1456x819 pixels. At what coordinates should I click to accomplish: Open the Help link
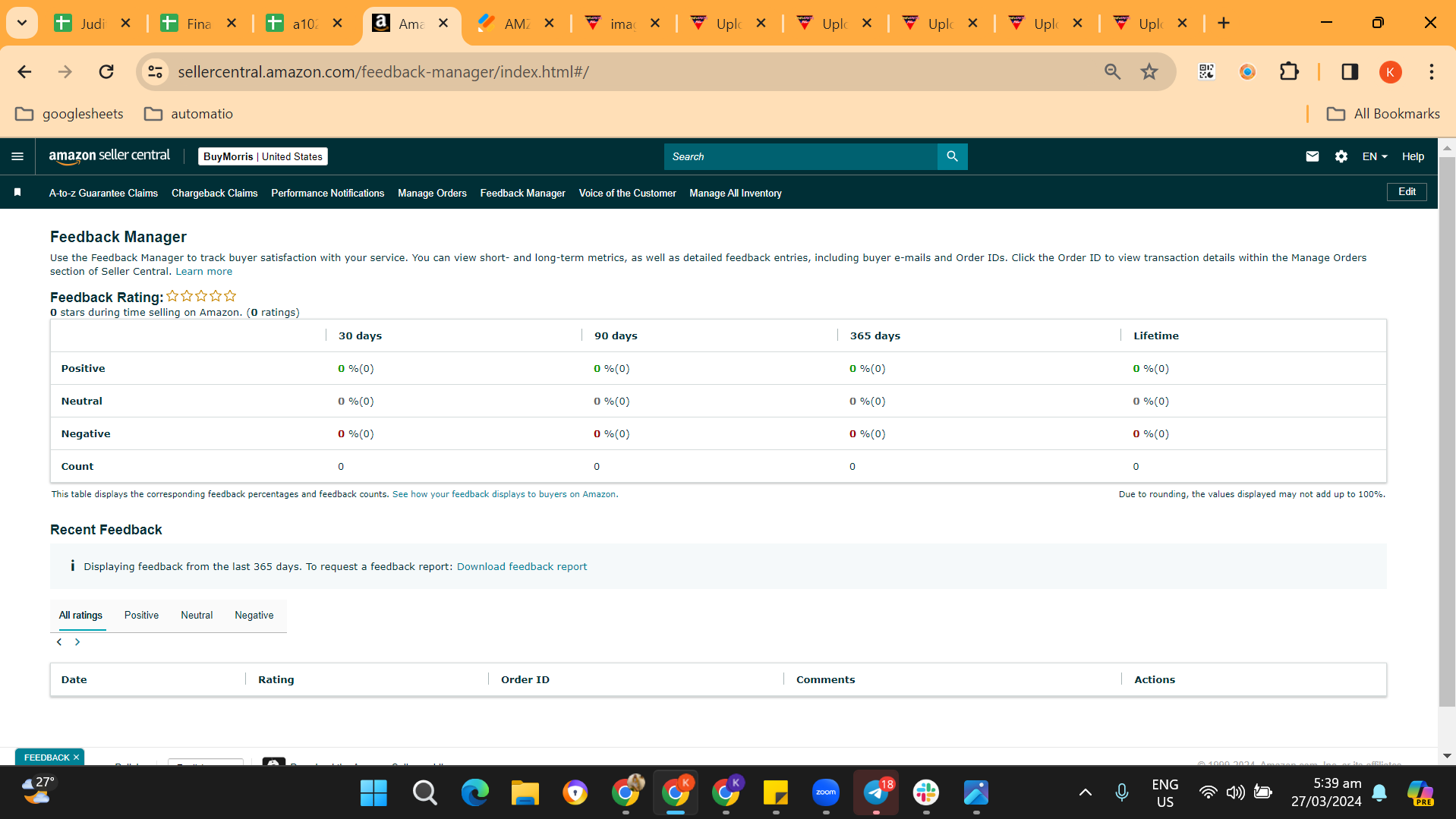coord(1413,156)
